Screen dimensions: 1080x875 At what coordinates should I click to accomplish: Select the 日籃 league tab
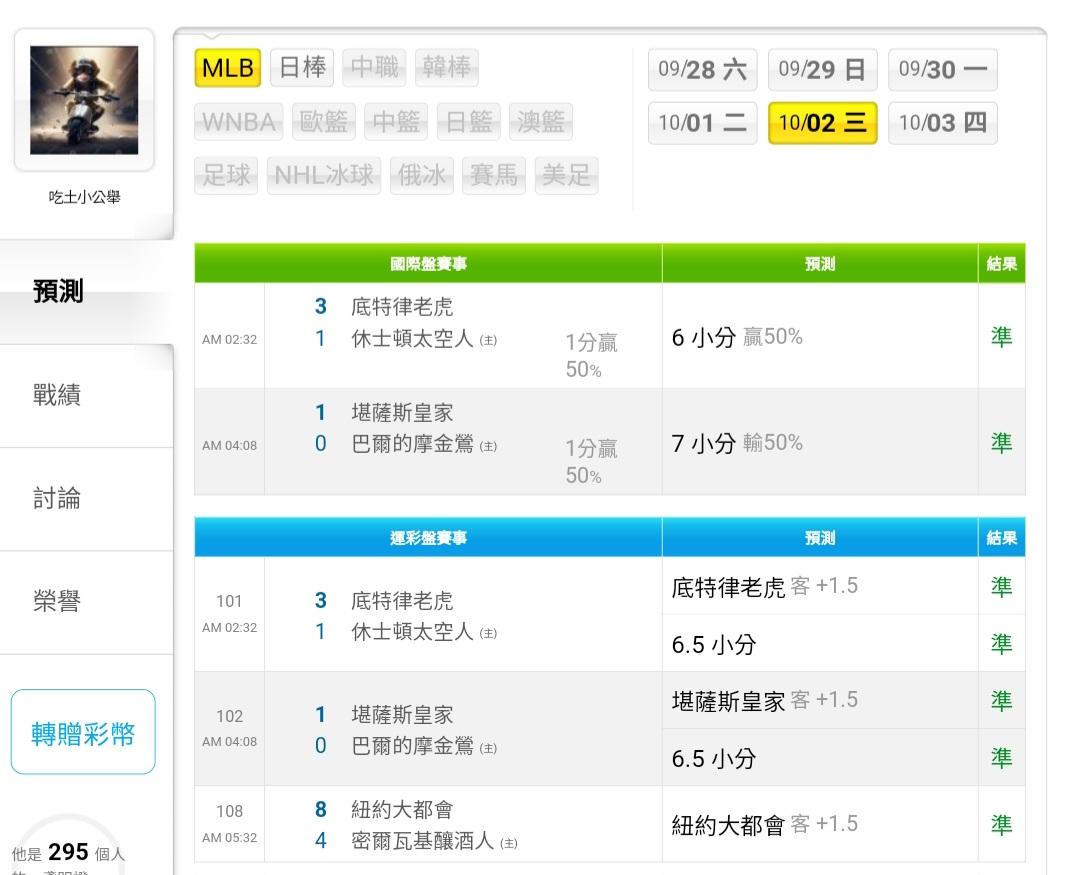(x=469, y=122)
